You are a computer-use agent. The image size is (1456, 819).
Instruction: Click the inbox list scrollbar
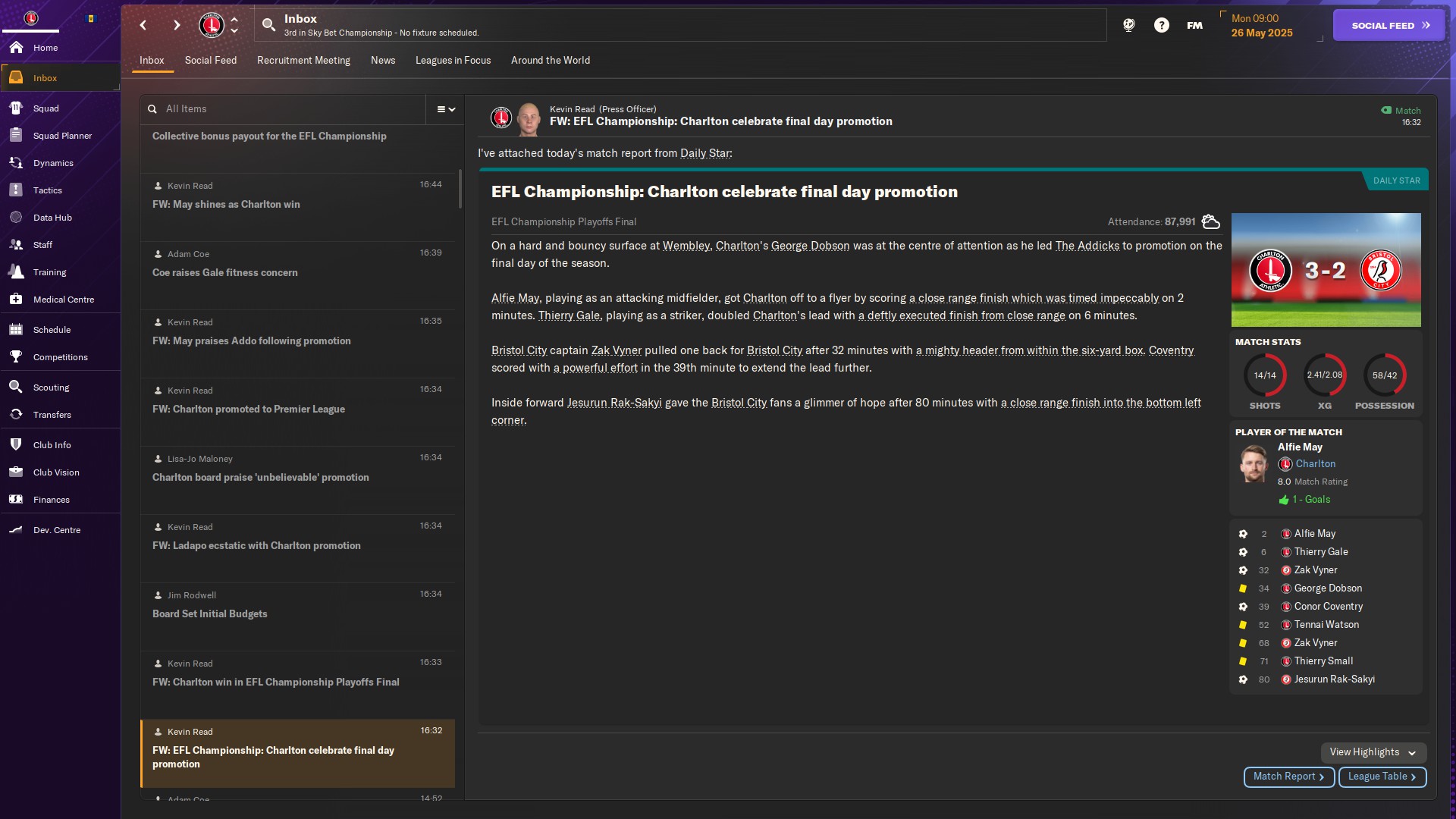tap(460, 189)
